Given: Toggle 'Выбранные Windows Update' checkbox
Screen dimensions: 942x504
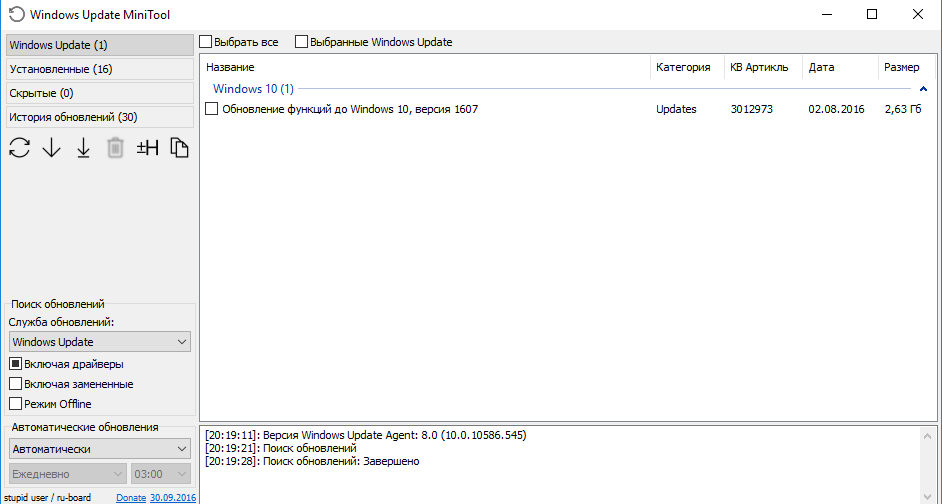Looking at the screenshot, I should 302,42.
